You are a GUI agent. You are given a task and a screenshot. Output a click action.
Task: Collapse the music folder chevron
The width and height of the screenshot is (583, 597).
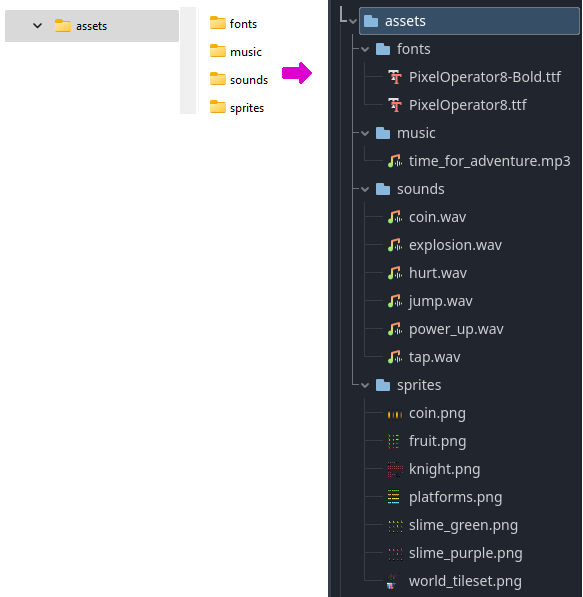(x=365, y=134)
